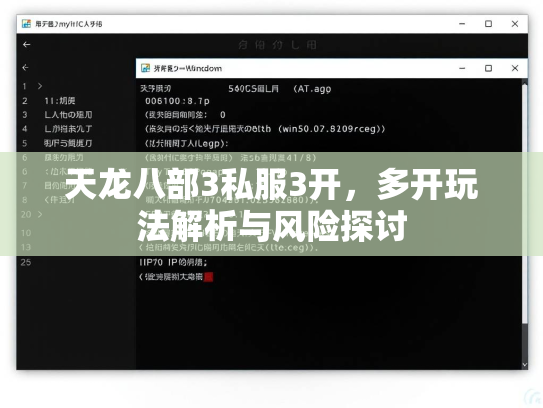Select sidebar row 5 entry
The image size is (543, 408).
68,143
